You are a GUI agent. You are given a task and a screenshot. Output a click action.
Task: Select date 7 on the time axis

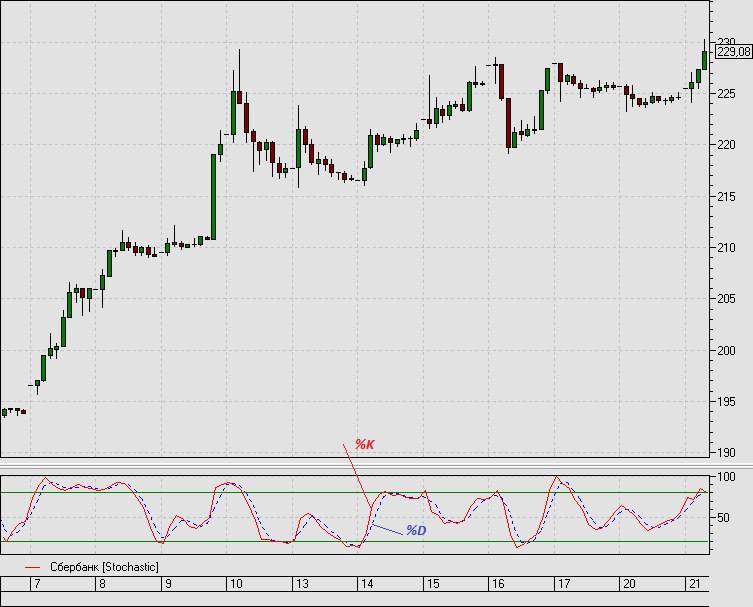(x=37, y=584)
